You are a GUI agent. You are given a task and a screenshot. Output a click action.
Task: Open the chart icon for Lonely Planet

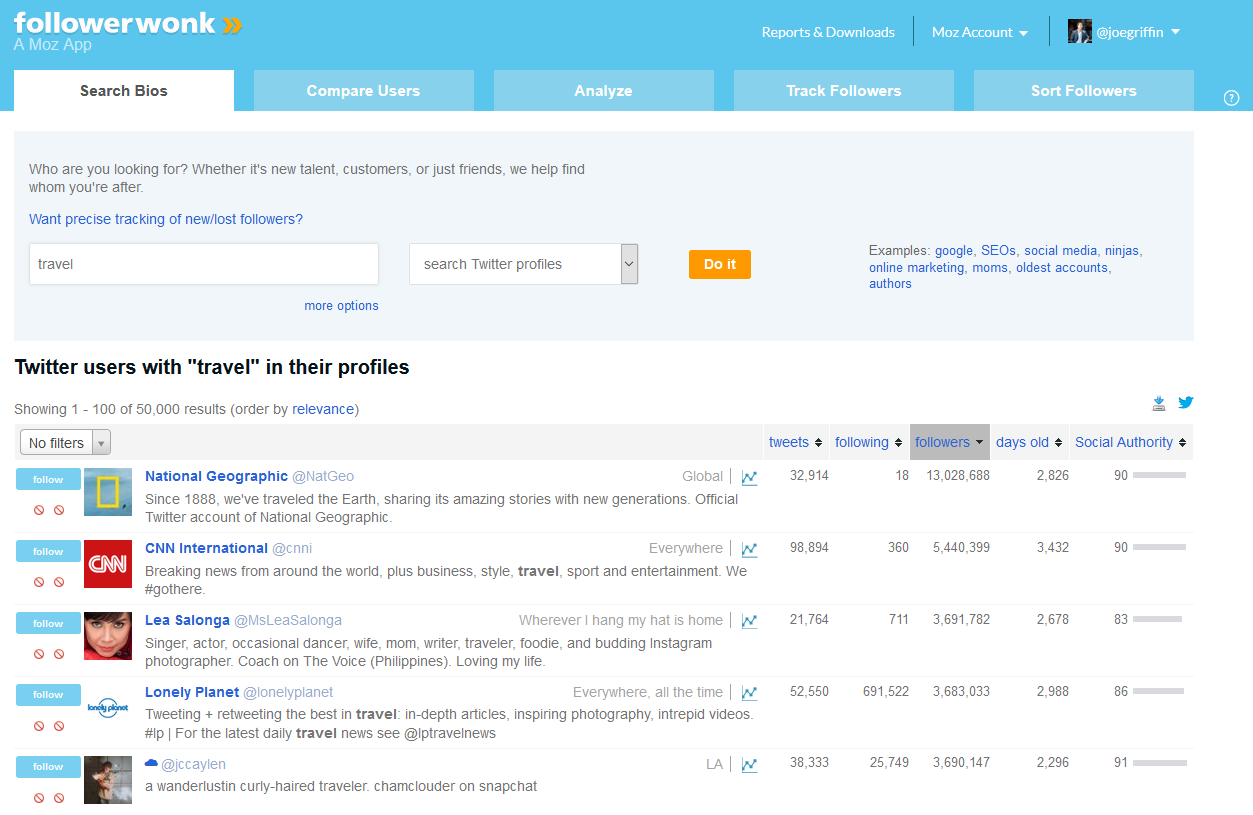click(x=749, y=693)
